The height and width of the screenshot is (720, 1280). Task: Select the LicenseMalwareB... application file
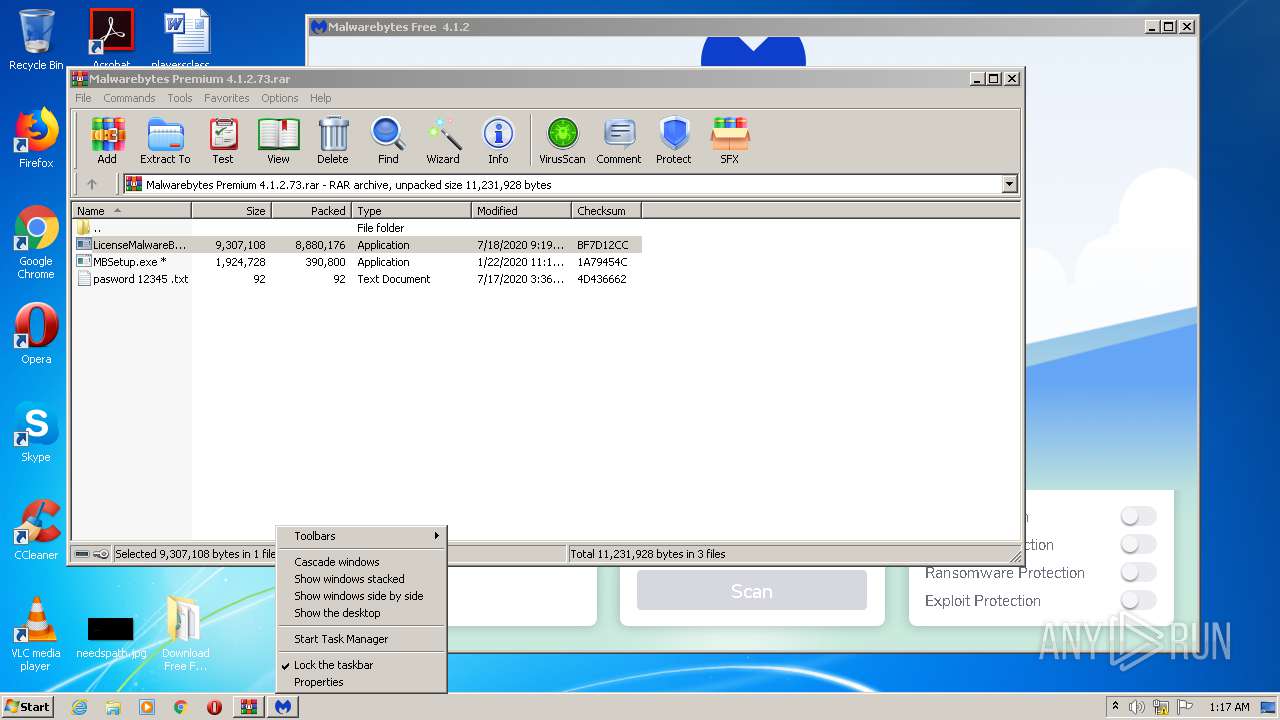tap(357, 245)
